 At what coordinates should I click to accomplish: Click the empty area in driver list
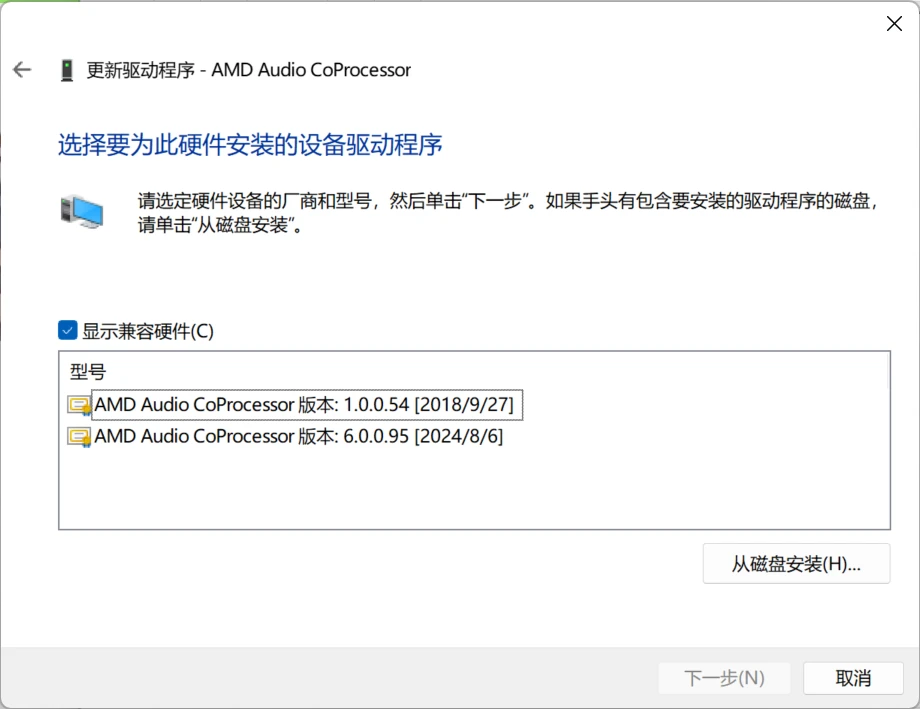pos(474,490)
